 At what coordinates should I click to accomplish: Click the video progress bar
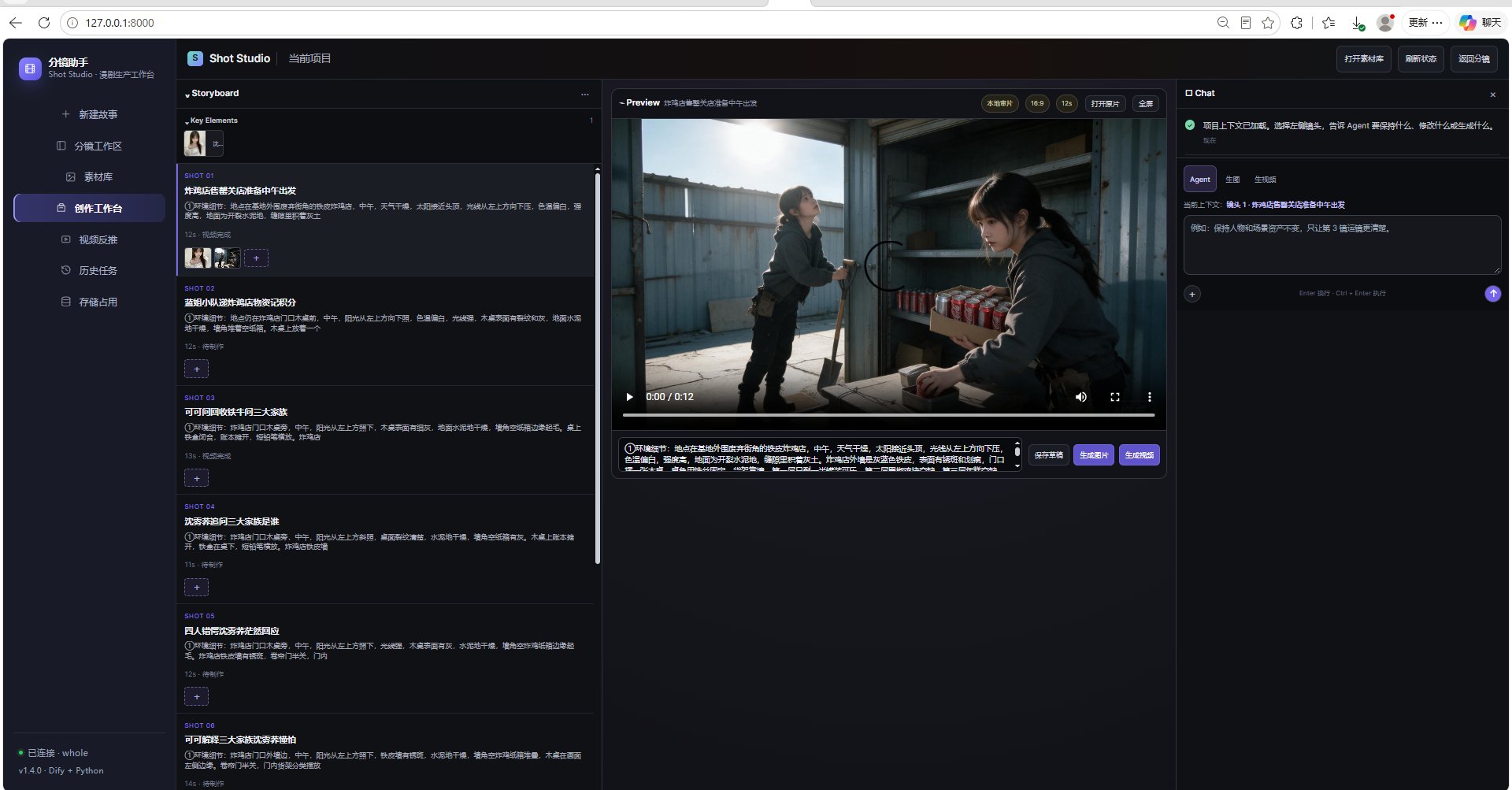pos(888,415)
